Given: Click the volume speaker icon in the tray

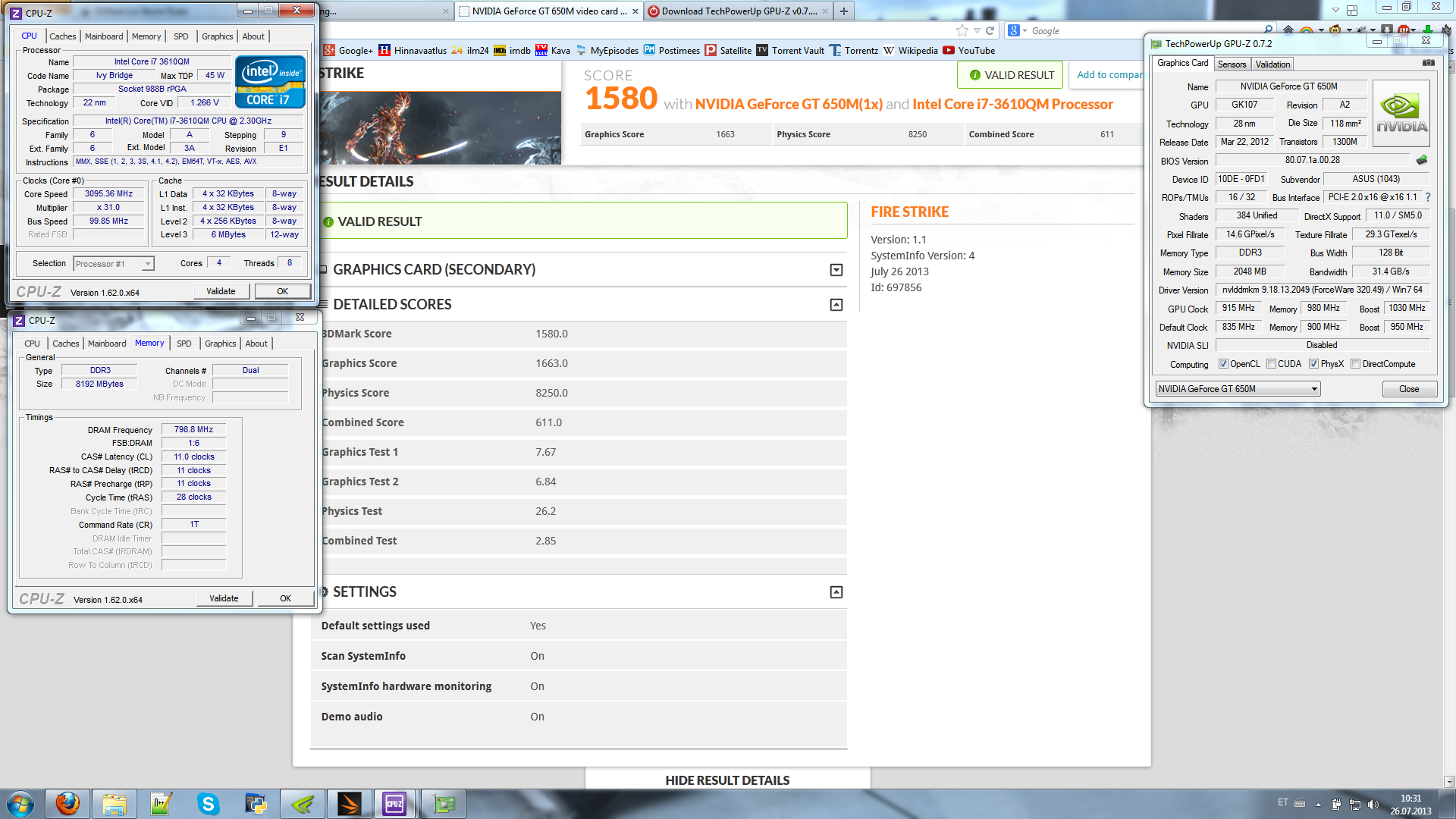Looking at the screenshot, I should 1373,805.
